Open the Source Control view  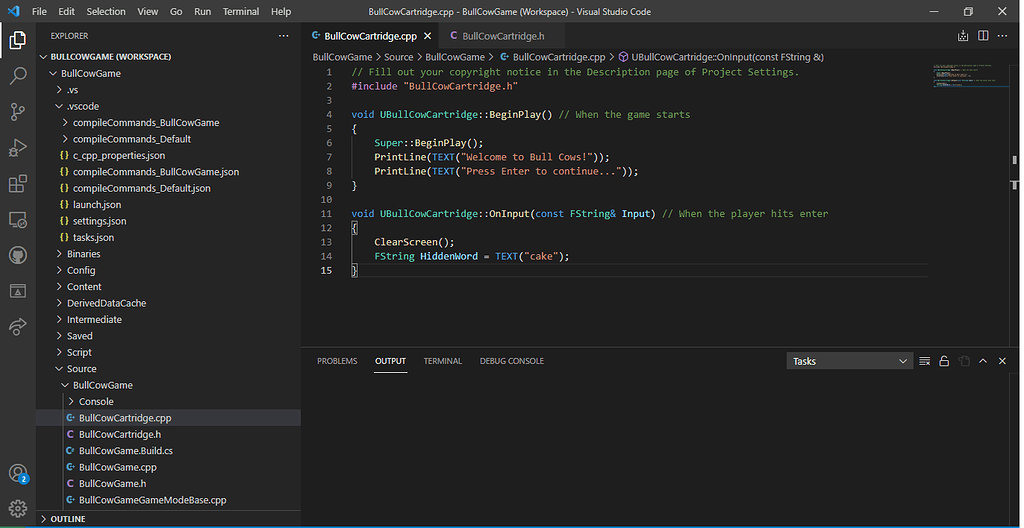[18, 112]
